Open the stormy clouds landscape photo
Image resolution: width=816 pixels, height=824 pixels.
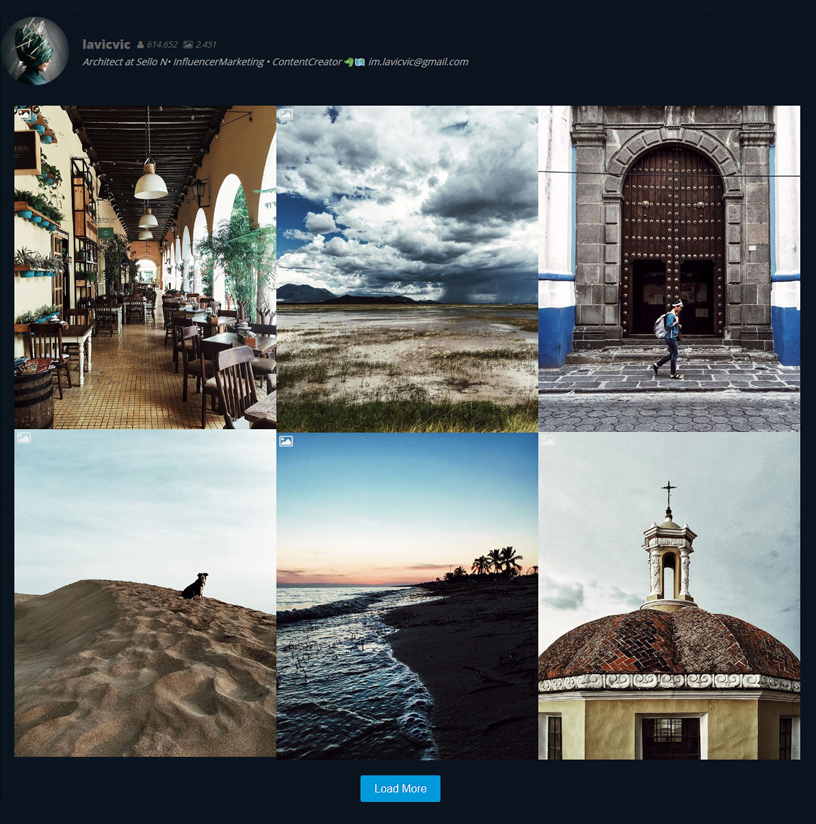[407, 269]
